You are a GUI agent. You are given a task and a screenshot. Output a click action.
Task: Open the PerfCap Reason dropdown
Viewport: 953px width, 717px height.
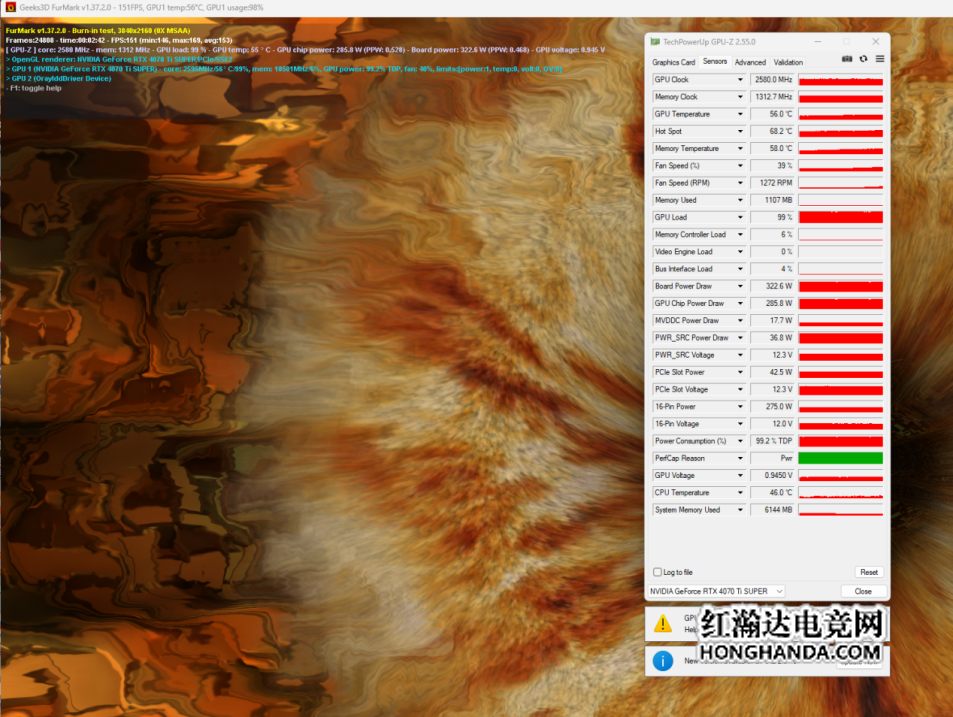click(740, 458)
